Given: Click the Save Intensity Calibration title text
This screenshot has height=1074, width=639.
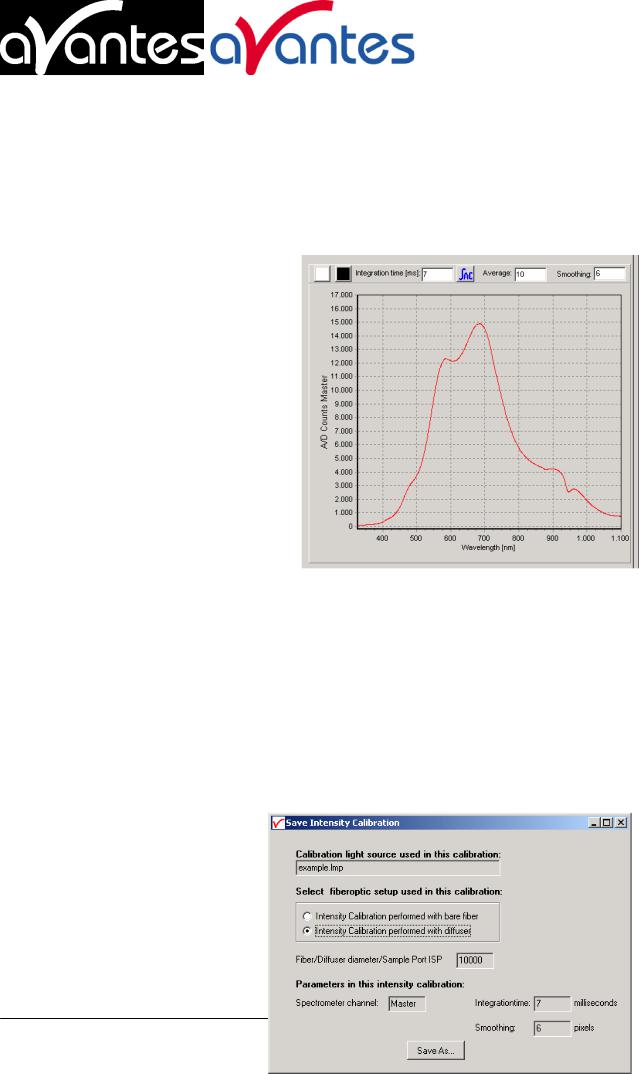Looking at the screenshot, I should pyautogui.click(x=342, y=823).
